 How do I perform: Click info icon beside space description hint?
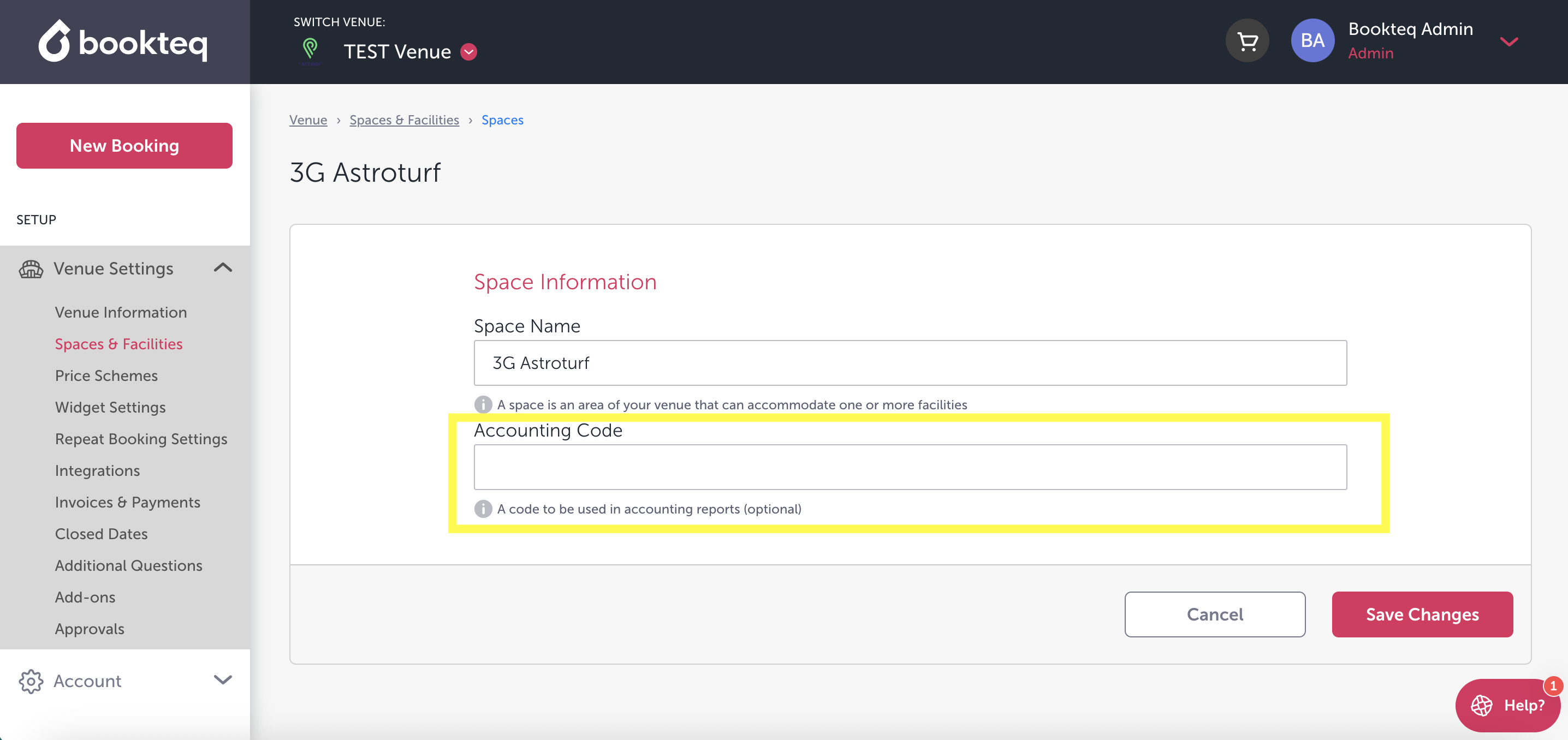tap(483, 405)
